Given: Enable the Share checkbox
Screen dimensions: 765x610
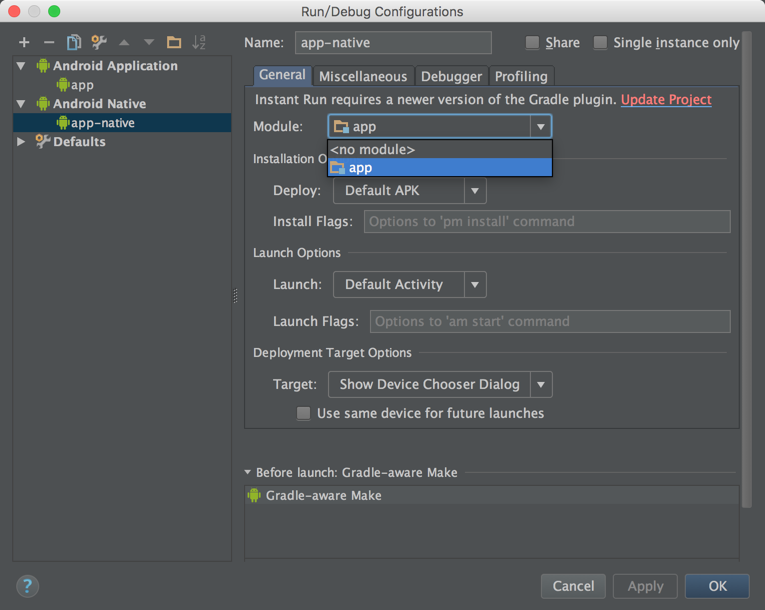Looking at the screenshot, I should (532, 43).
